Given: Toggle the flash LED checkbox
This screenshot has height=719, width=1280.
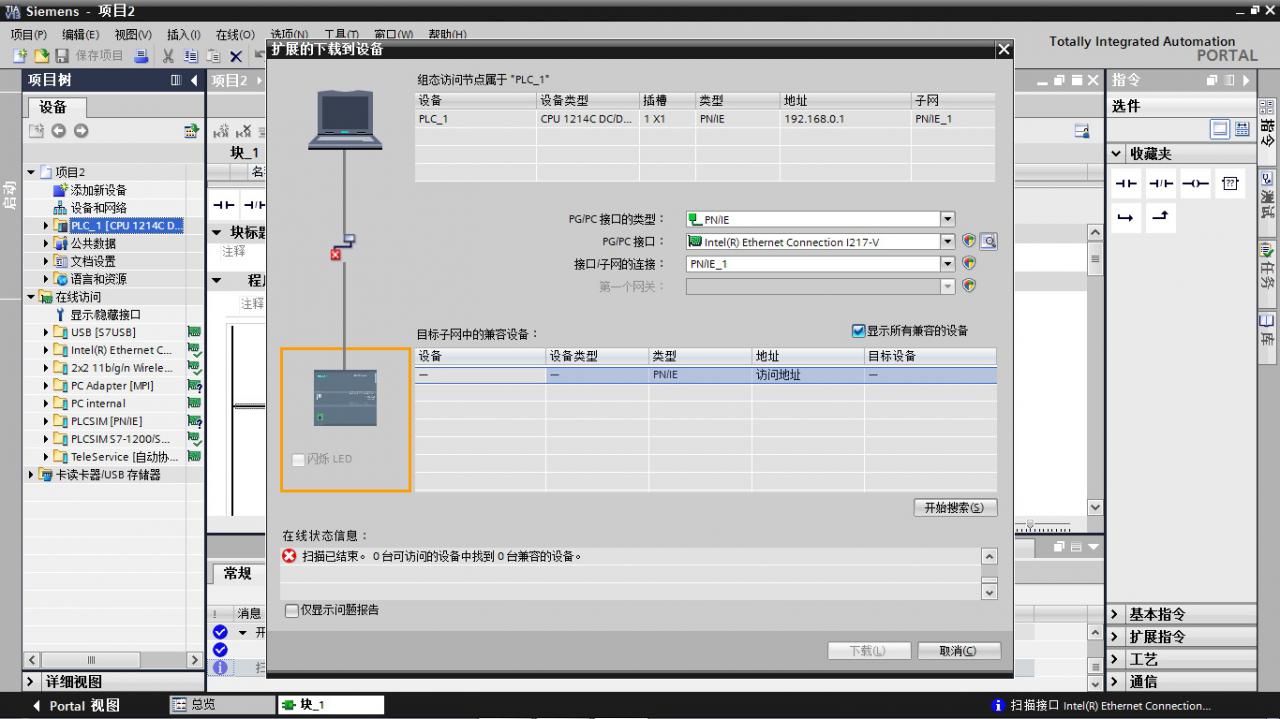Looking at the screenshot, I should (298, 459).
